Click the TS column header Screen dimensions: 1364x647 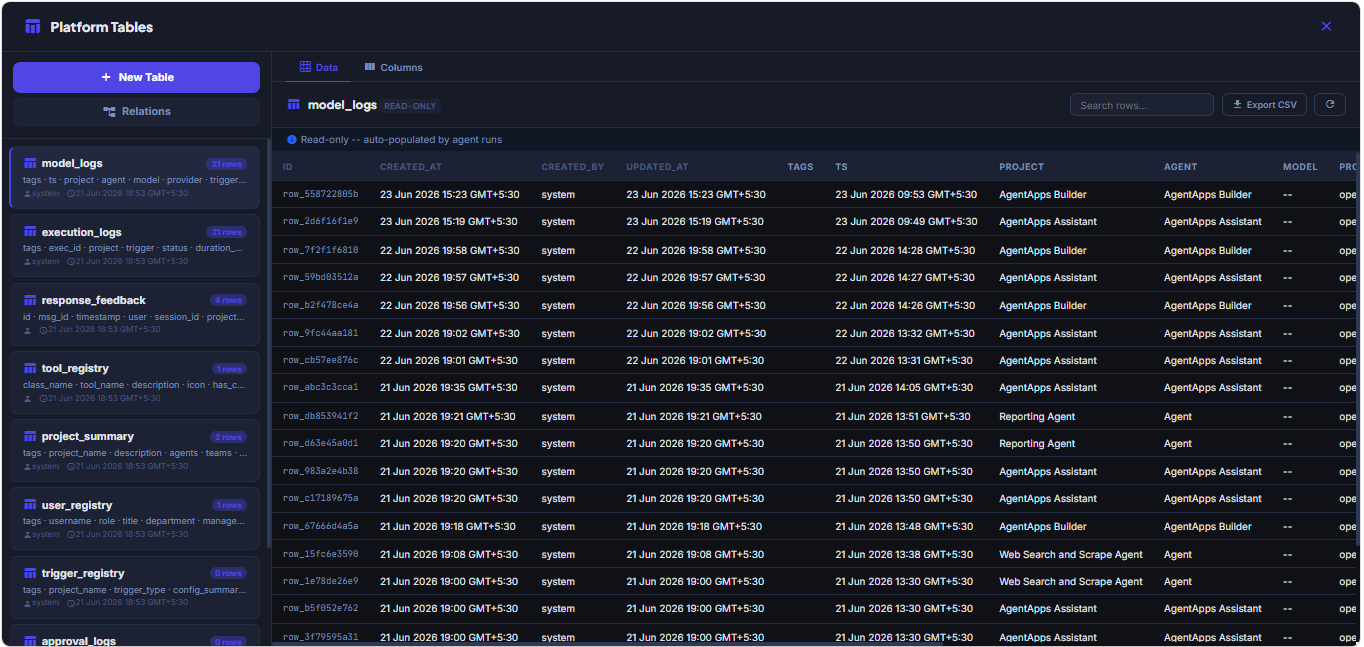click(841, 167)
